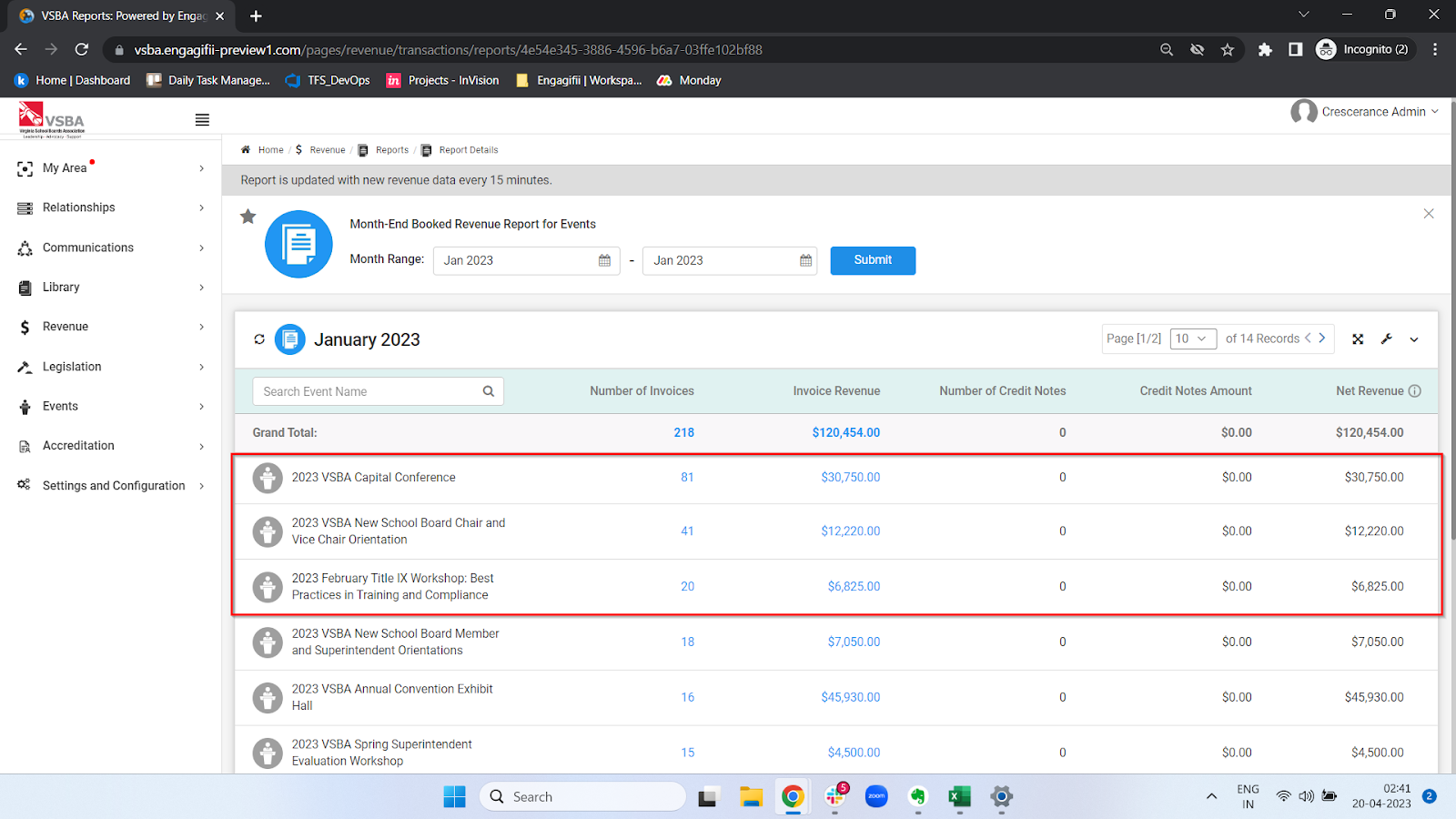
Task: Expand the report table to fullscreen
Action: [x=1357, y=339]
